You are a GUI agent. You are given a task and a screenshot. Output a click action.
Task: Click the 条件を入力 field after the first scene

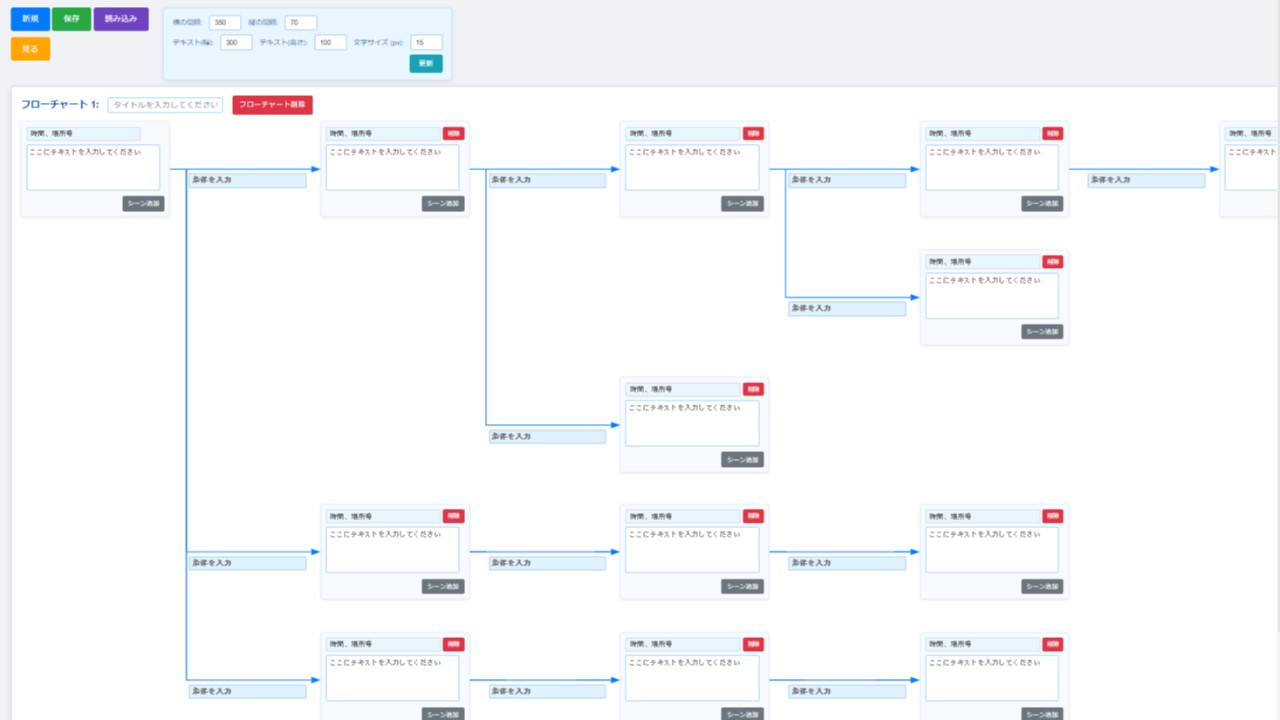[248, 181]
